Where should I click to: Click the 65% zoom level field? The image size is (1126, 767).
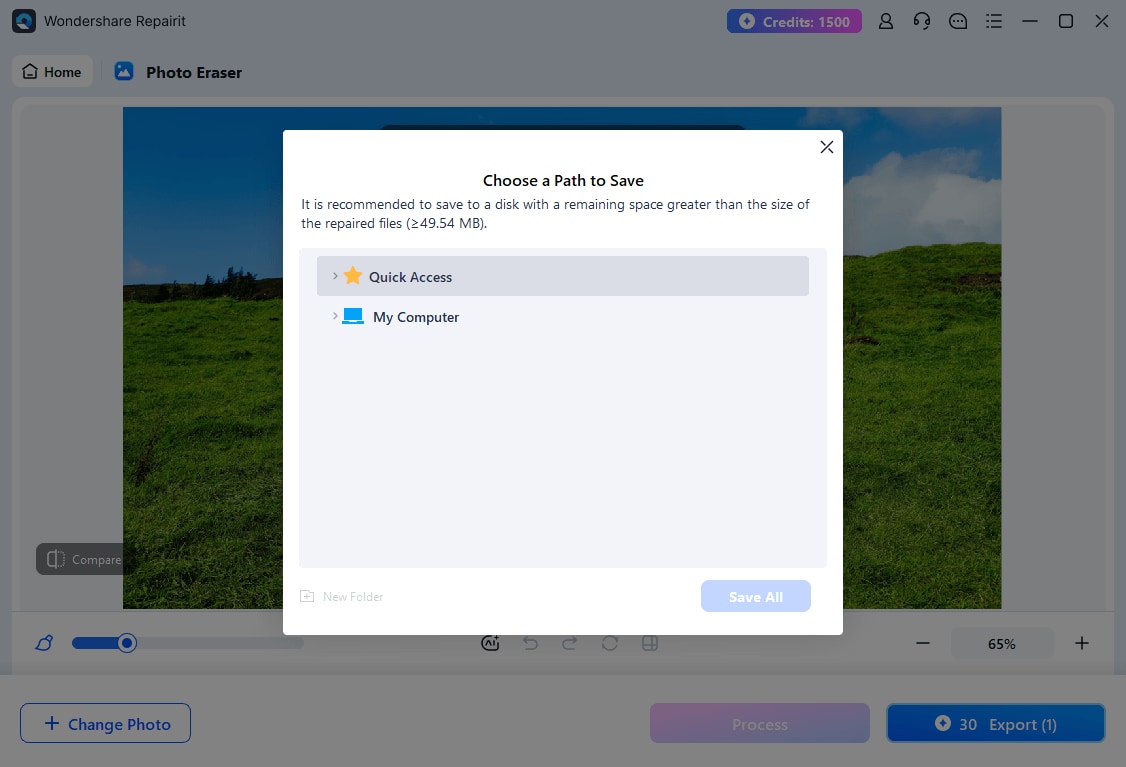point(1002,643)
